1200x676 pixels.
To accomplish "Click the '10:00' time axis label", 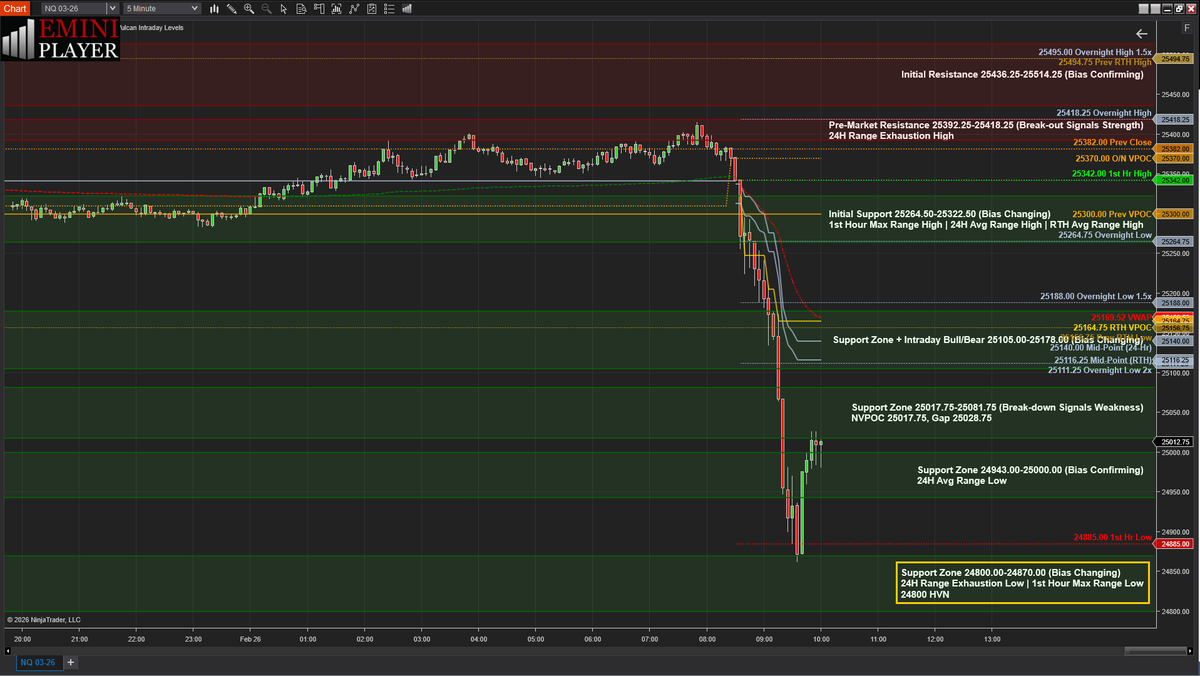I will pyautogui.click(x=821, y=639).
